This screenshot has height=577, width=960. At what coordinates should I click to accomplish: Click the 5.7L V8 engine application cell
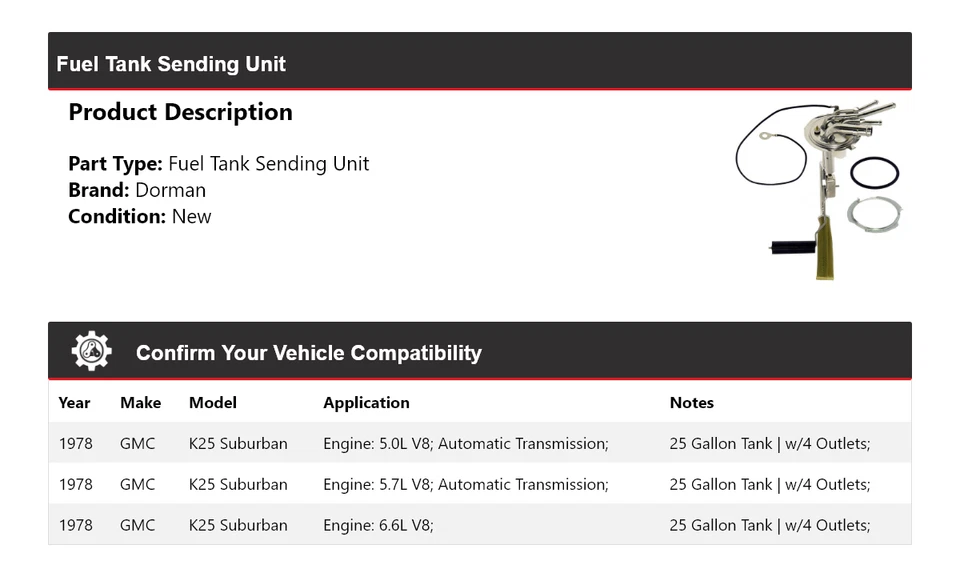click(465, 484)
